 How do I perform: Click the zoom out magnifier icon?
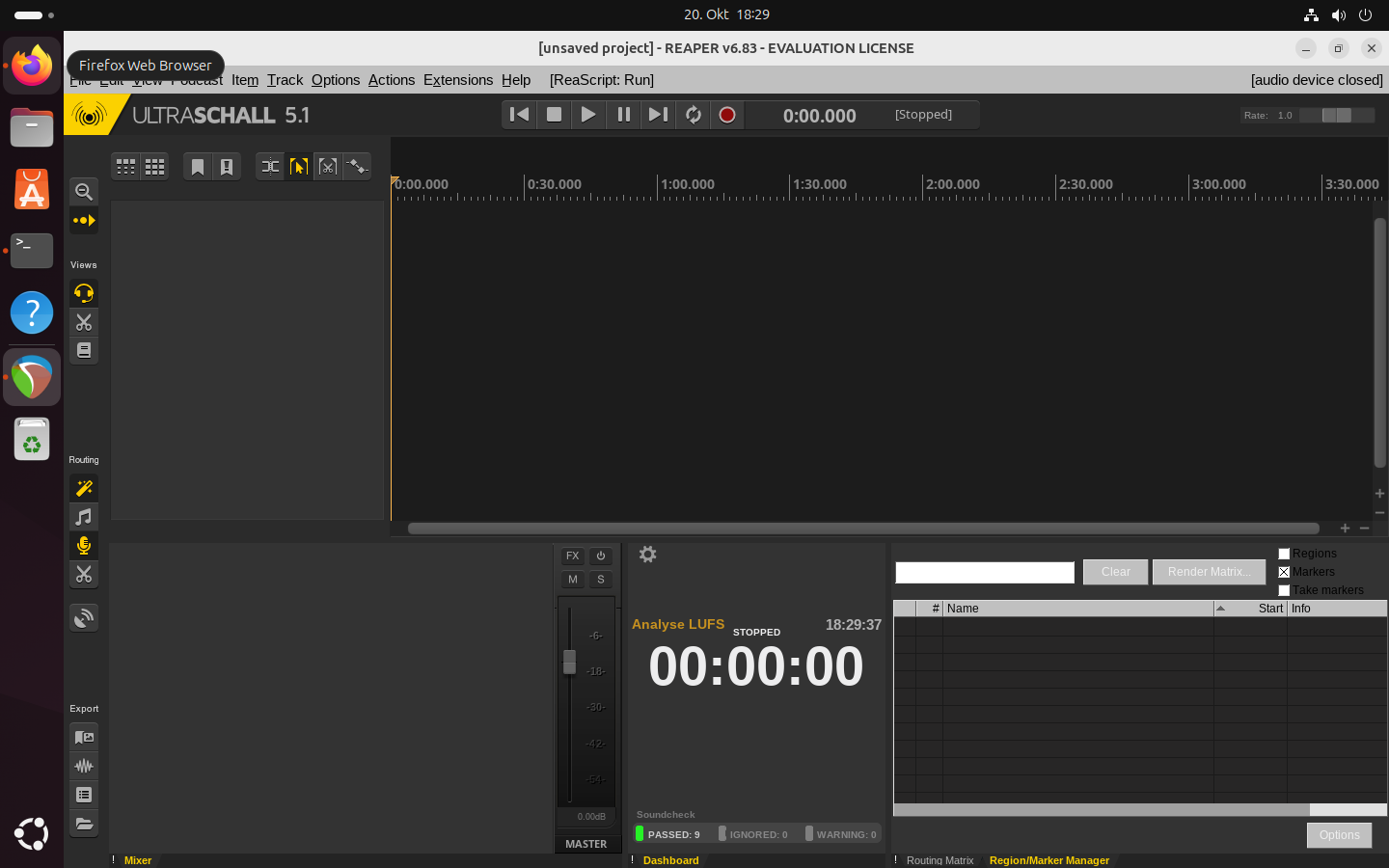84,191
